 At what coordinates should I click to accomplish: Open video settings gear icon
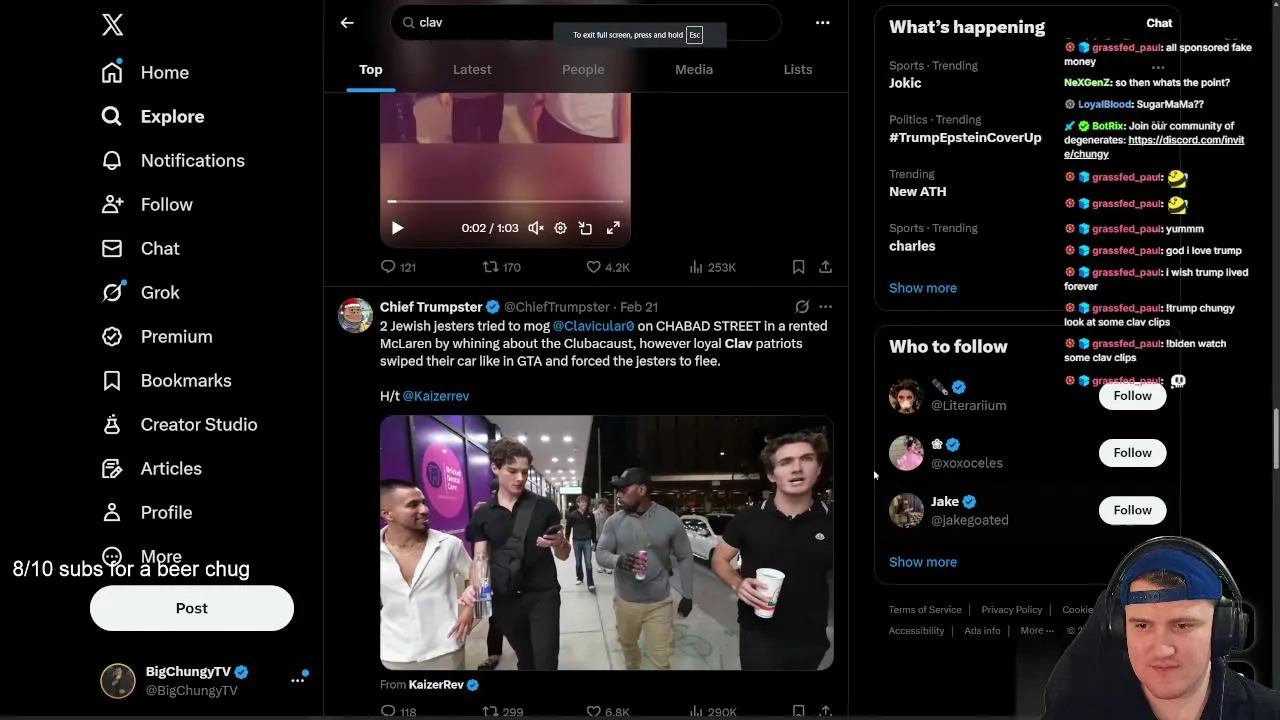(x=560, y=228)
